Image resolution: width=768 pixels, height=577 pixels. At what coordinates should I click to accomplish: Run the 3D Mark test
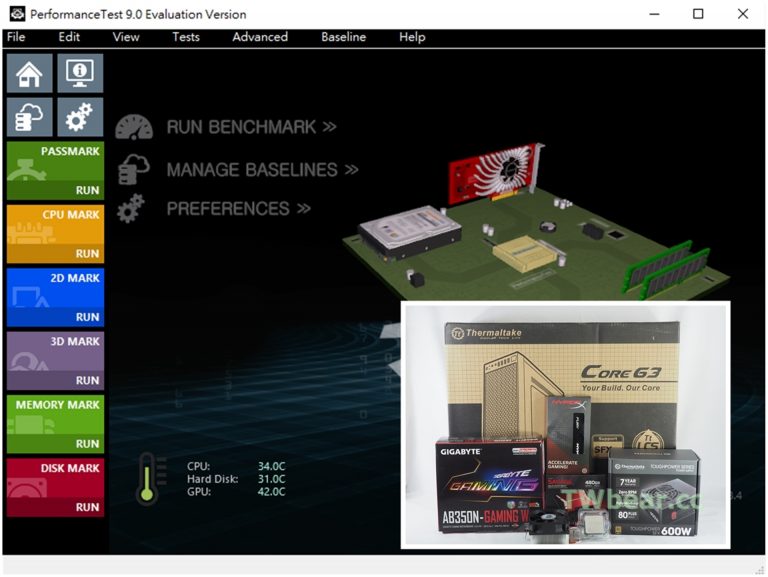coord(87,380)
